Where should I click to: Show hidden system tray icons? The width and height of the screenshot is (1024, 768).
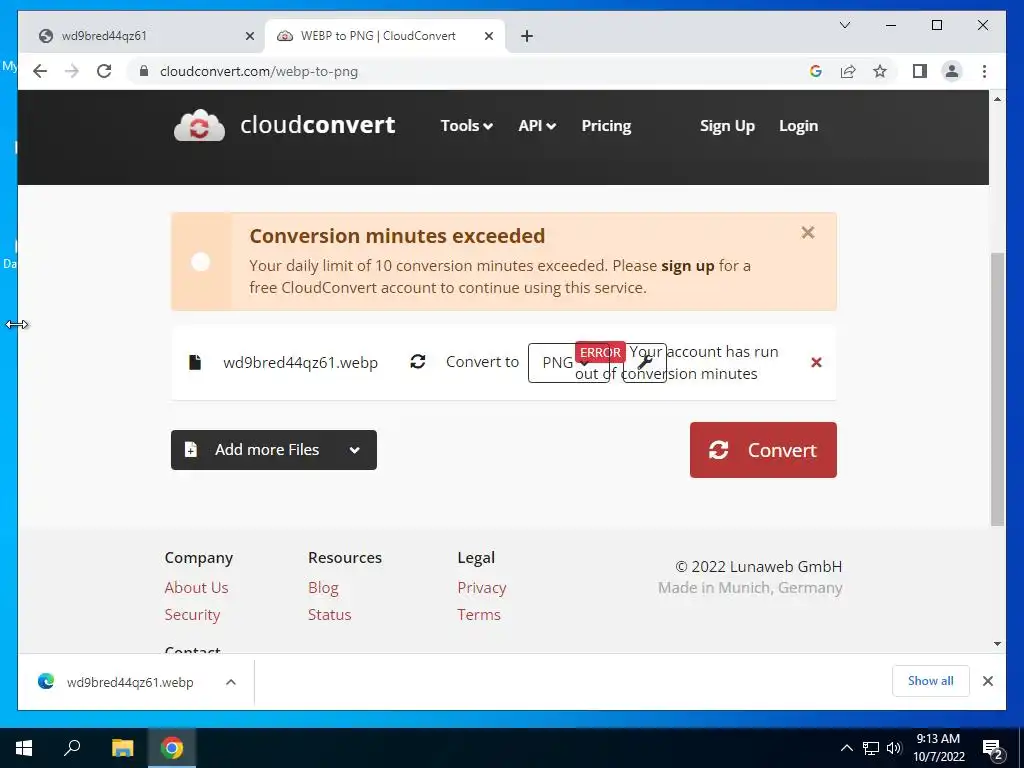[x=846, y=748]
